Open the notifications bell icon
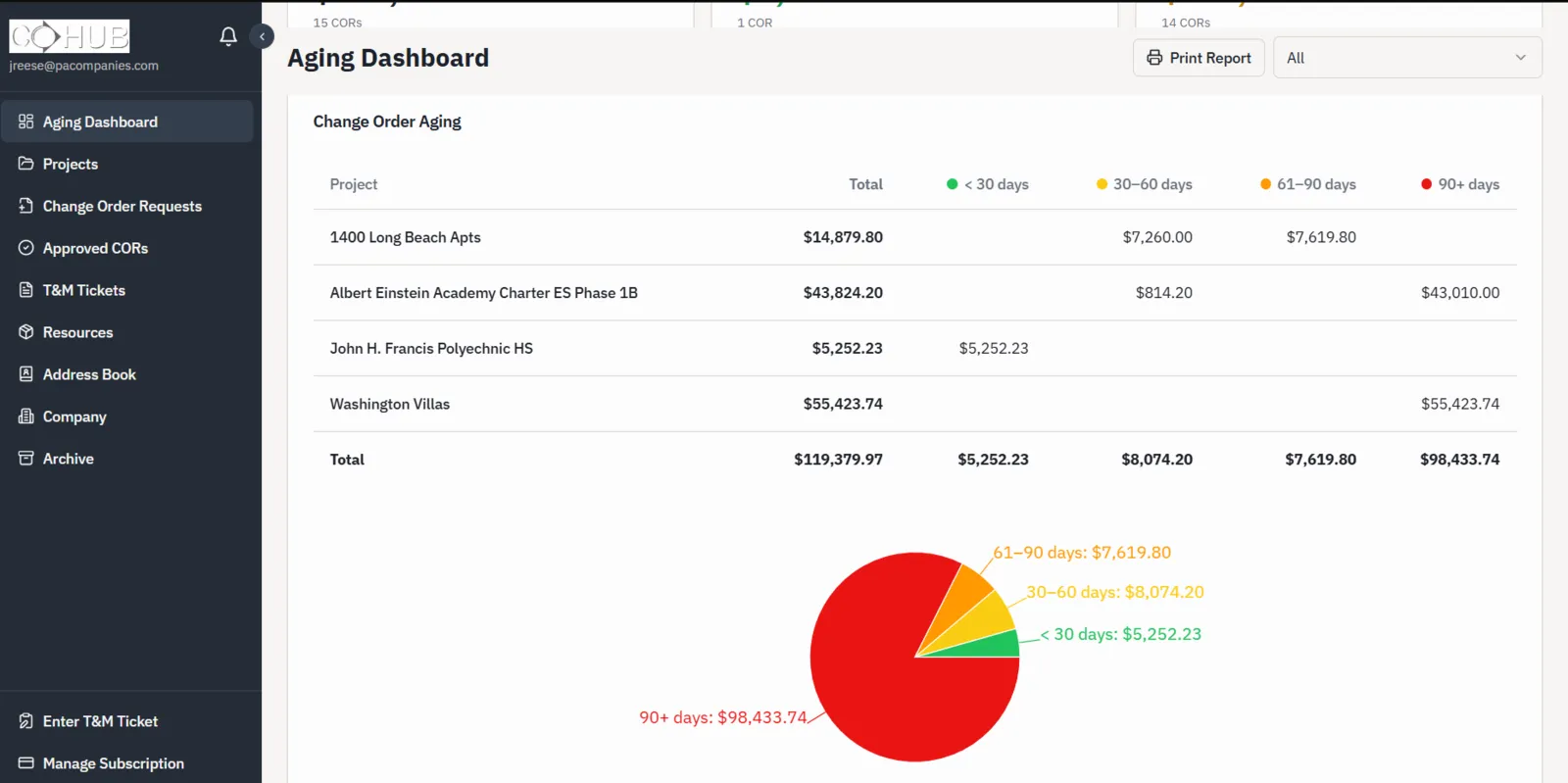 coord(228,36)
